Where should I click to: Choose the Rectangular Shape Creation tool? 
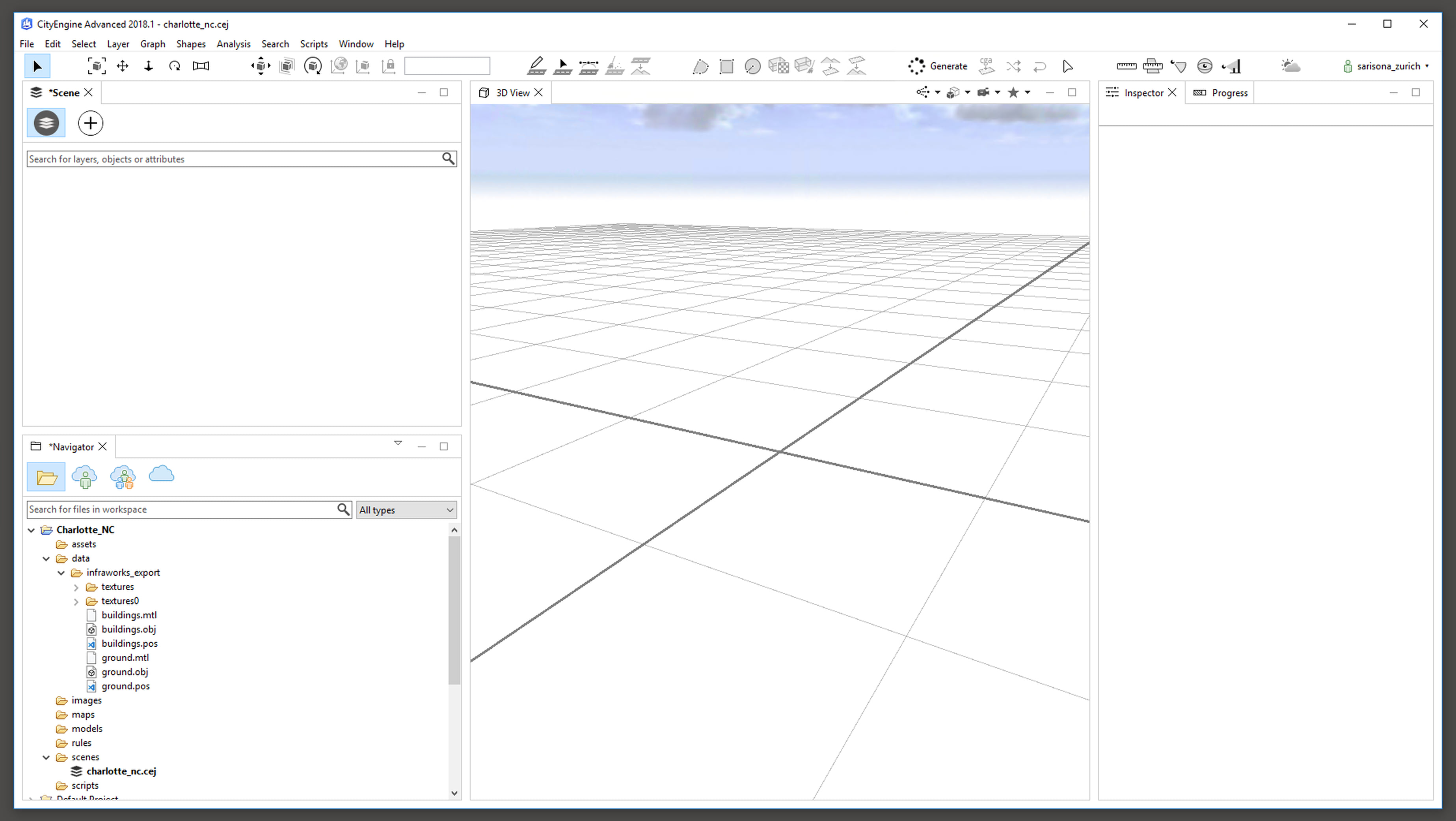[x=726, y=66]
